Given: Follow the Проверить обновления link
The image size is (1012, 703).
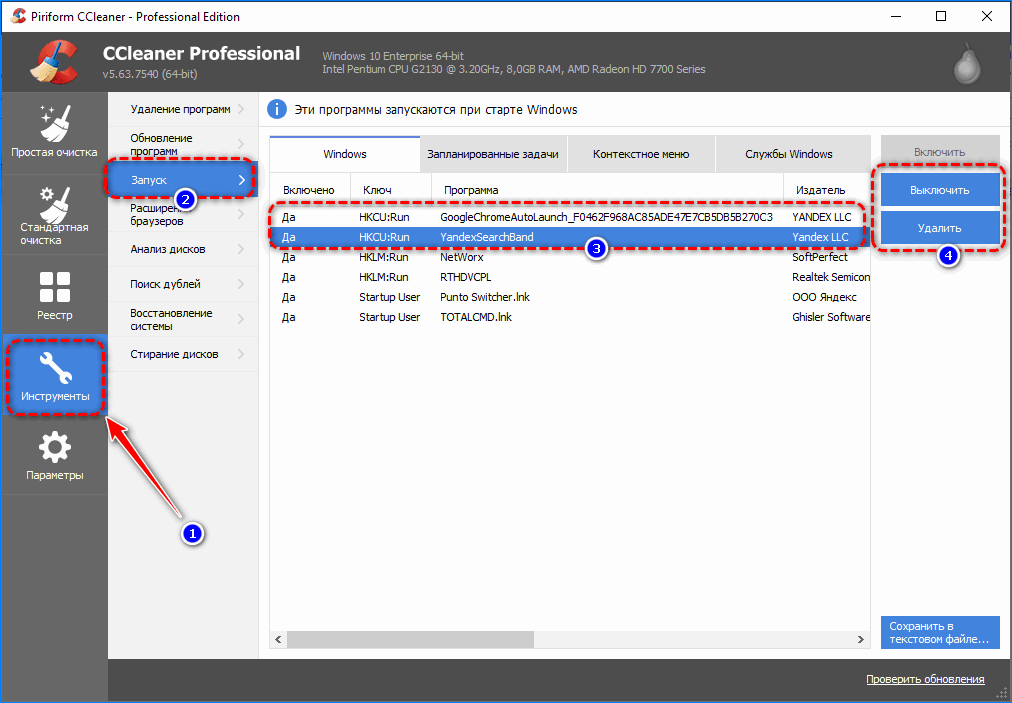Looking at the screenshot, I should [925, 679].
